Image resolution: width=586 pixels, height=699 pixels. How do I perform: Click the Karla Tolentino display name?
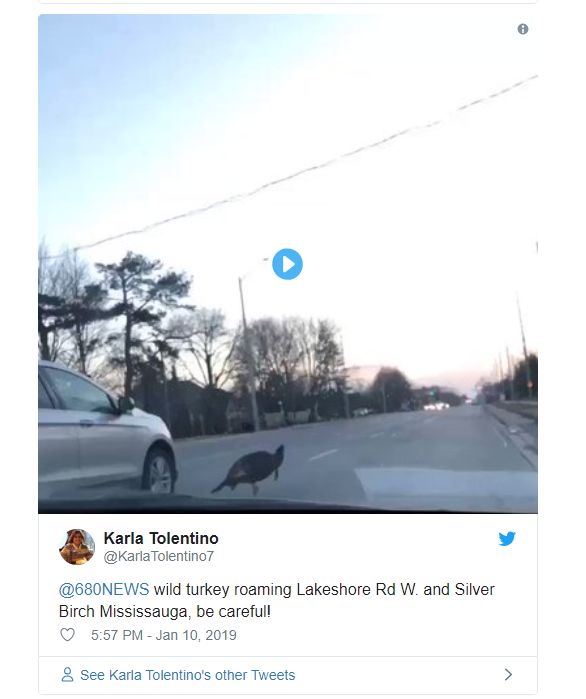[161, 538]
